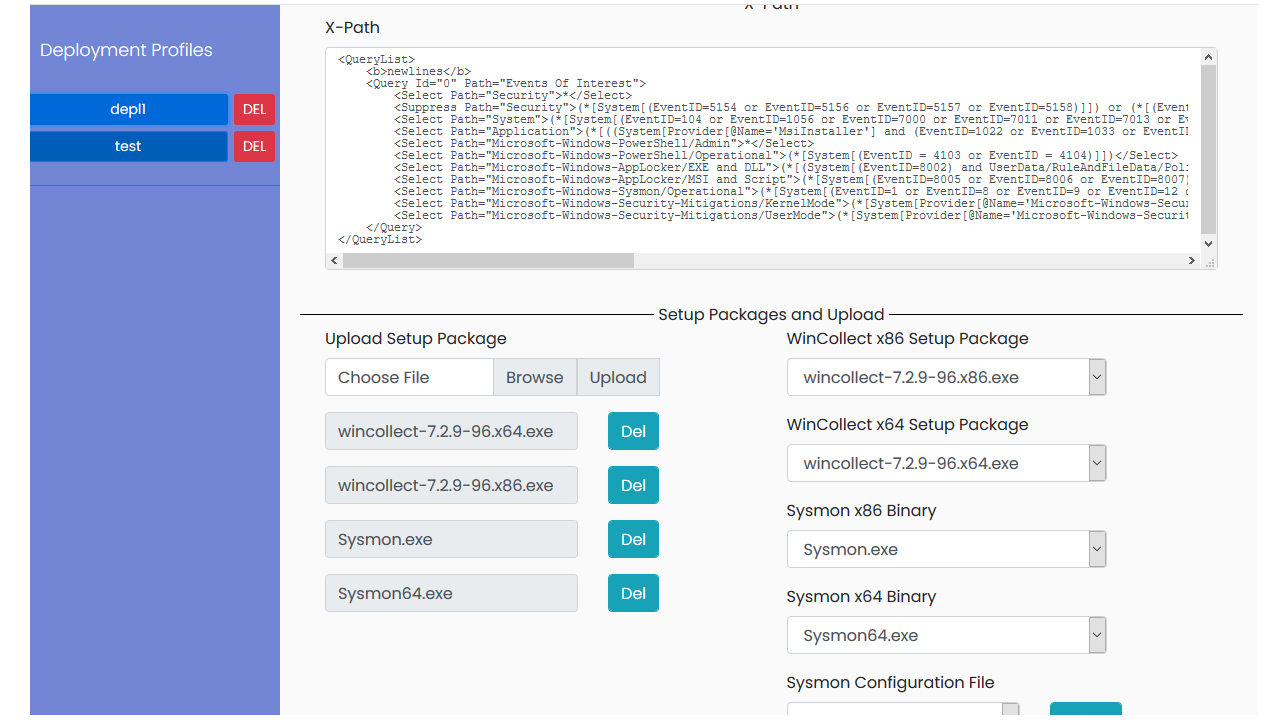Click the X-Path vertical scrollbar down arrow
The image size is (1280, 720).
tap(1207, 243)
